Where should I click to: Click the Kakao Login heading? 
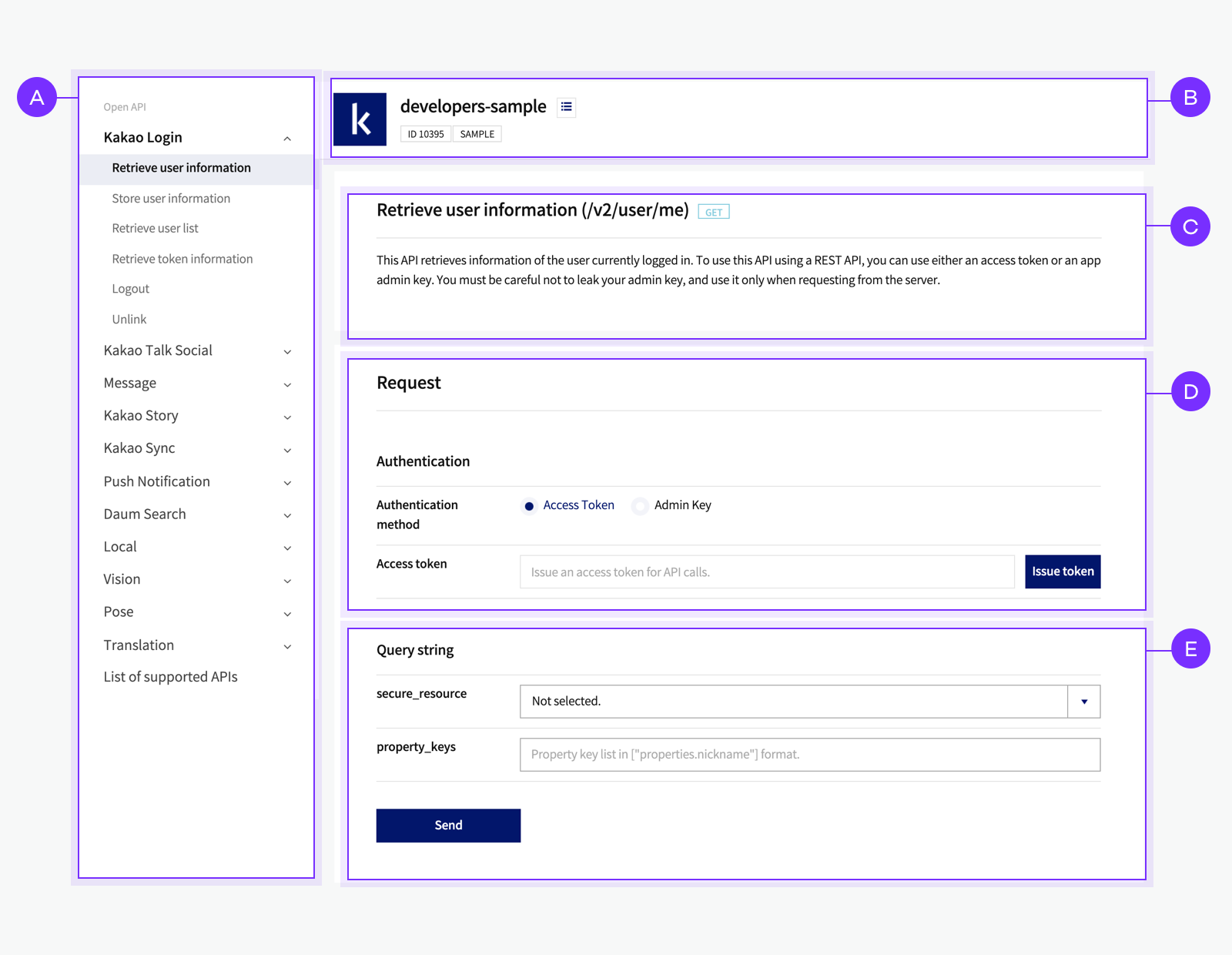pos(142,138)
